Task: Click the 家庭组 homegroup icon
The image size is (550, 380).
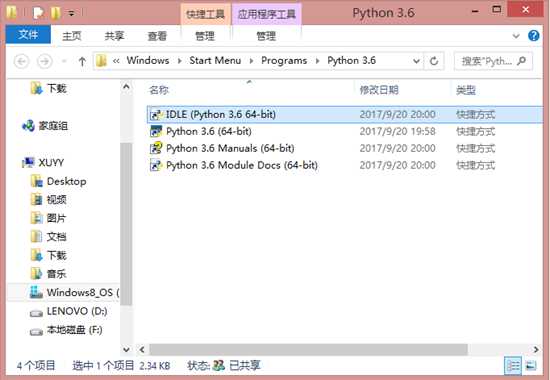Action: point(28,126)
